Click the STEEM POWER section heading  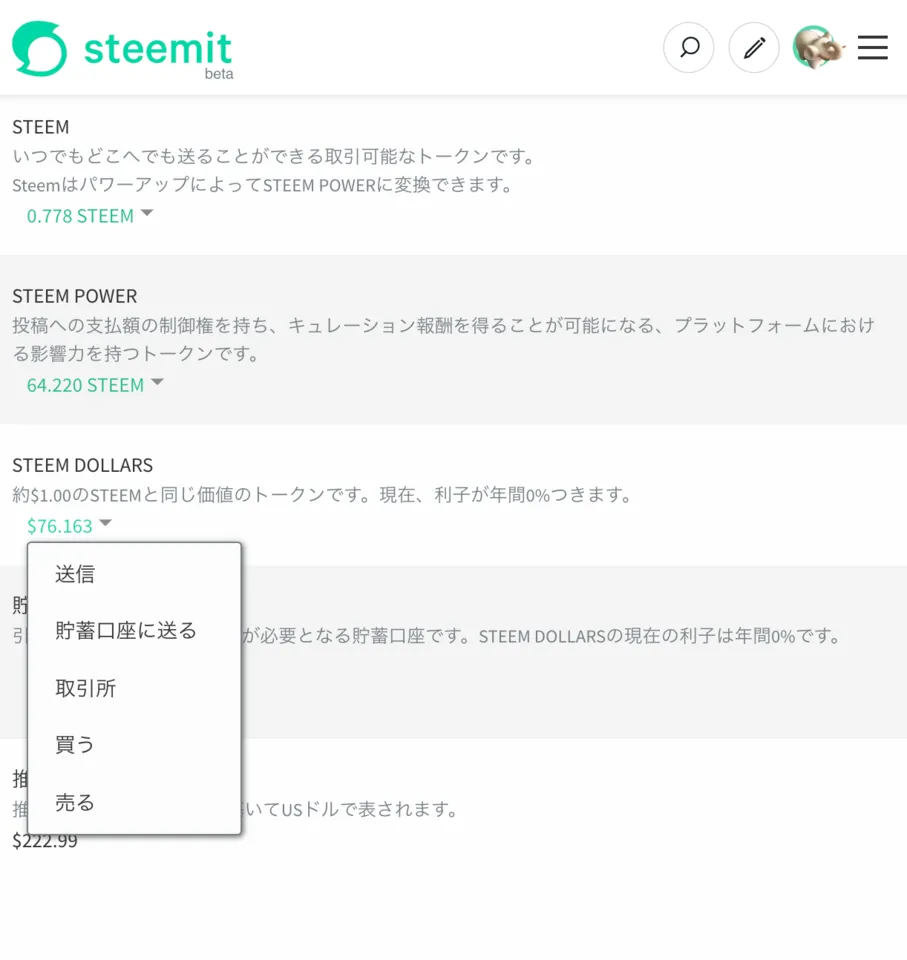(74, 295)
